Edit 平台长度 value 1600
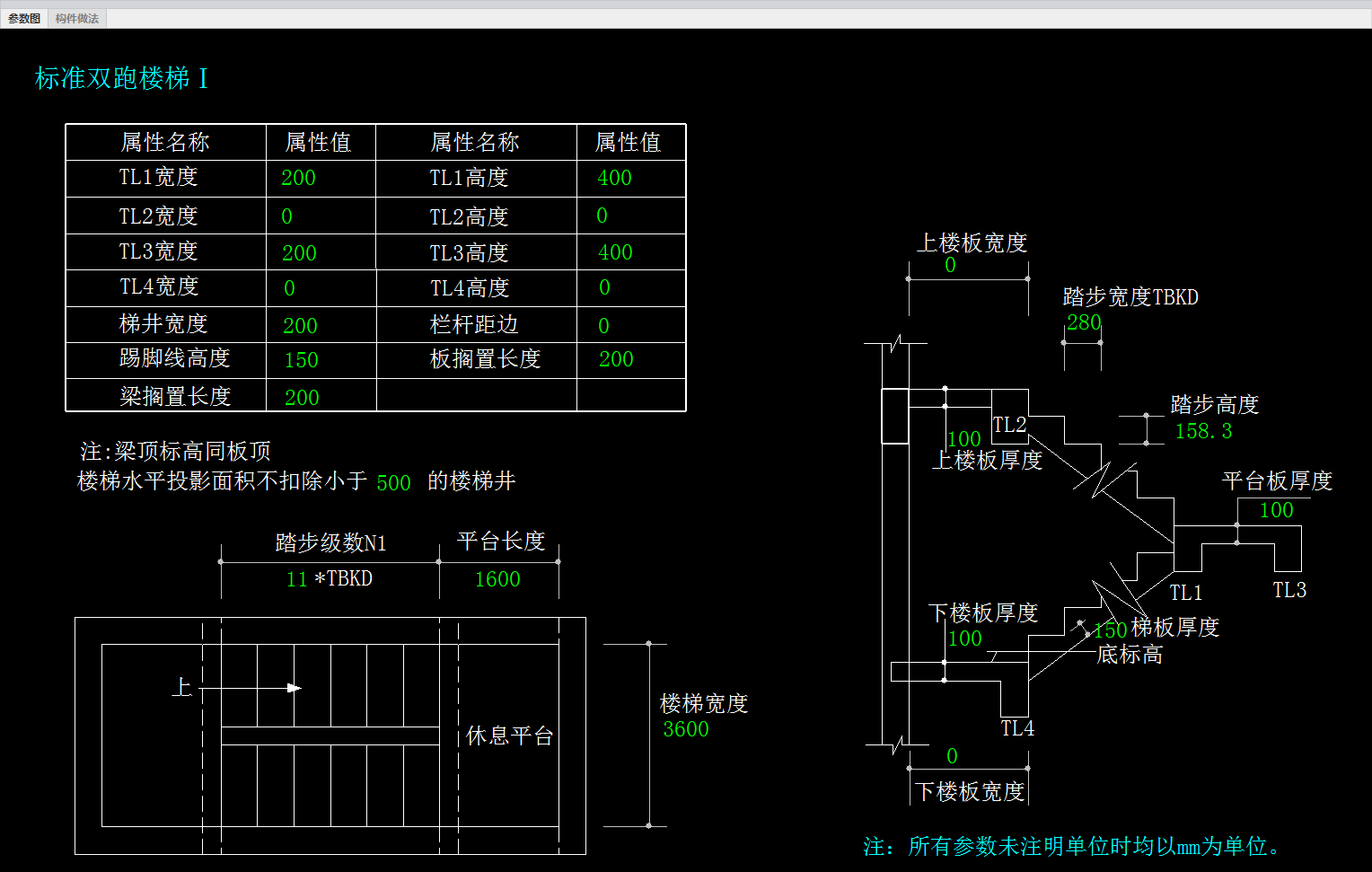Image resolution: width=1372 pixels, height=872 pixels. [x=497, y=579]
